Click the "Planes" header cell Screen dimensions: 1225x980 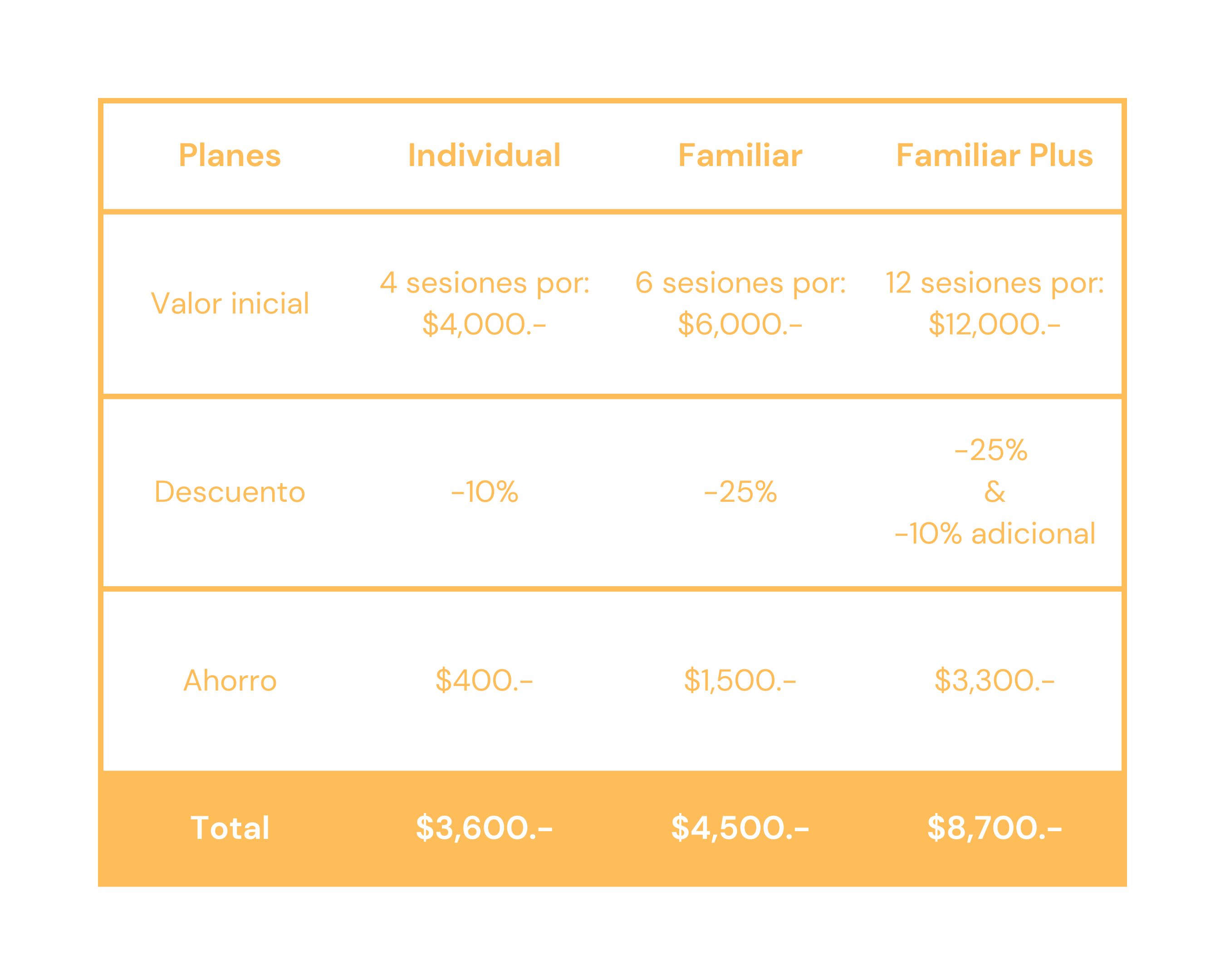click(x=230, y=155)
